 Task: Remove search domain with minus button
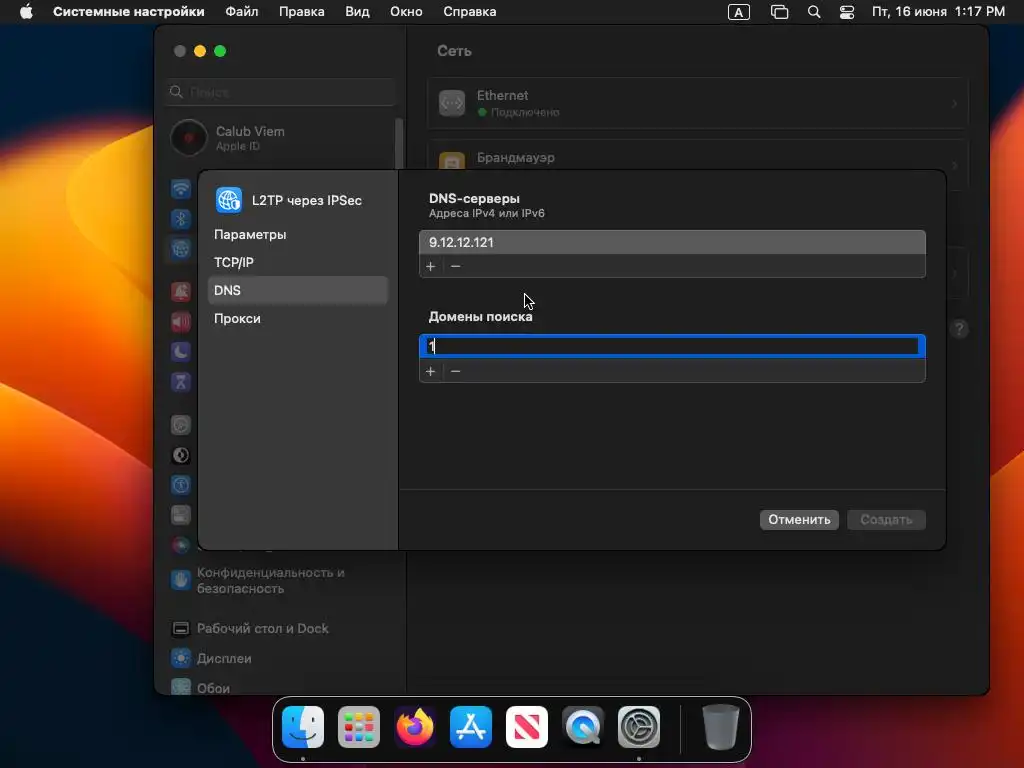[x=455, y=372]
